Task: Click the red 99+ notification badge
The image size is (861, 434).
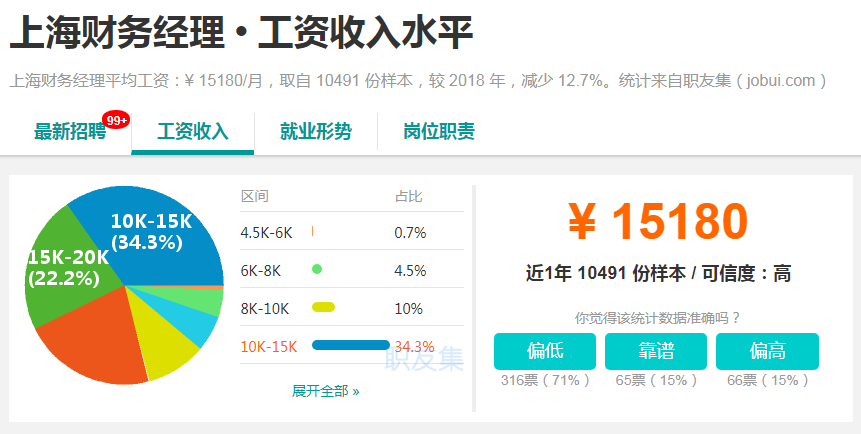Action: click(116, 120)
